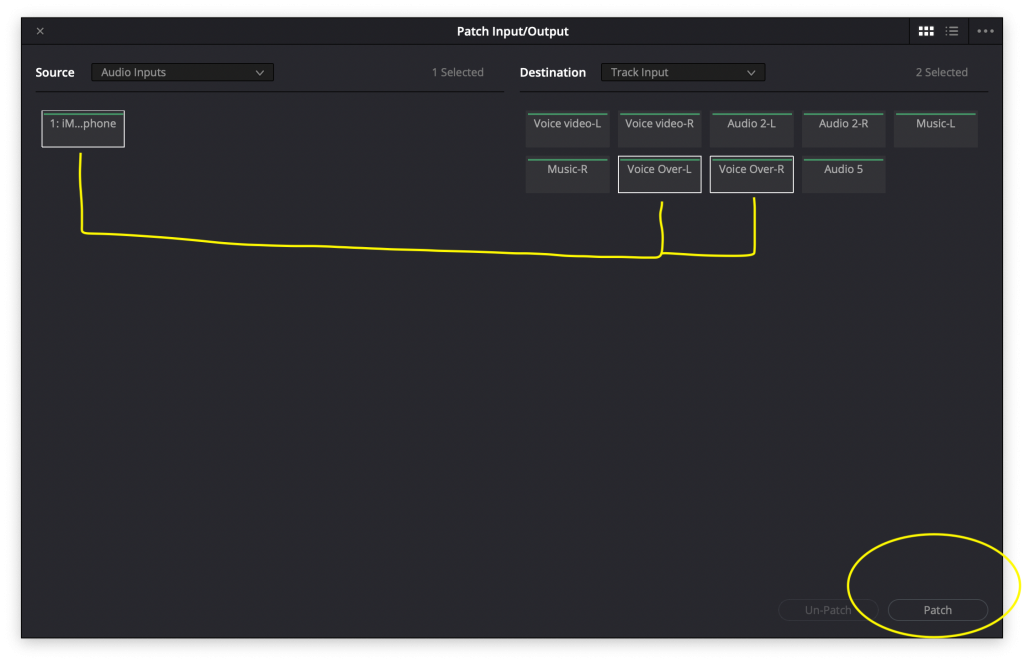Select the iM...phone source input tile
This screenshot has width=1024, height=663.
[83, 129]
